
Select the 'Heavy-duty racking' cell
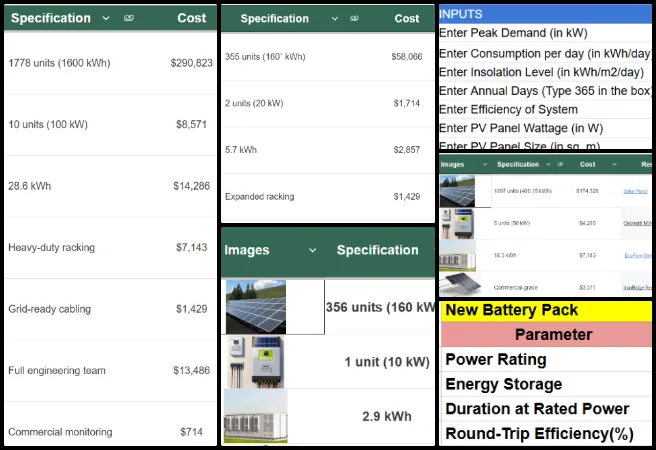51,248
